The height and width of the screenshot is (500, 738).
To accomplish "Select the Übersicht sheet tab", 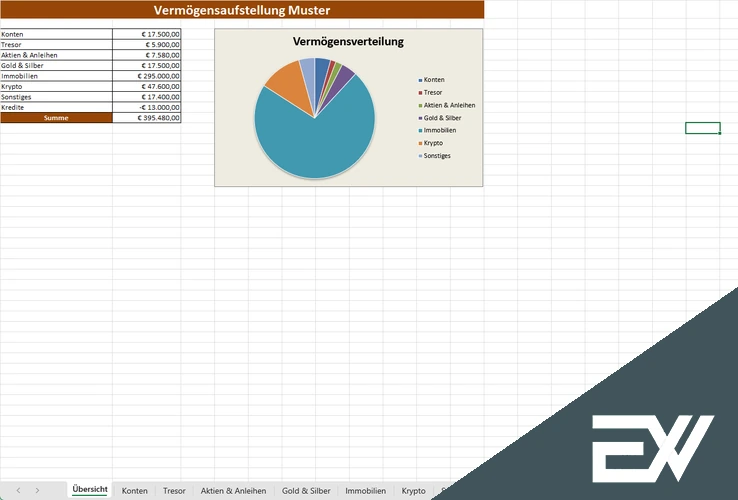I will (x=90, y=490).
